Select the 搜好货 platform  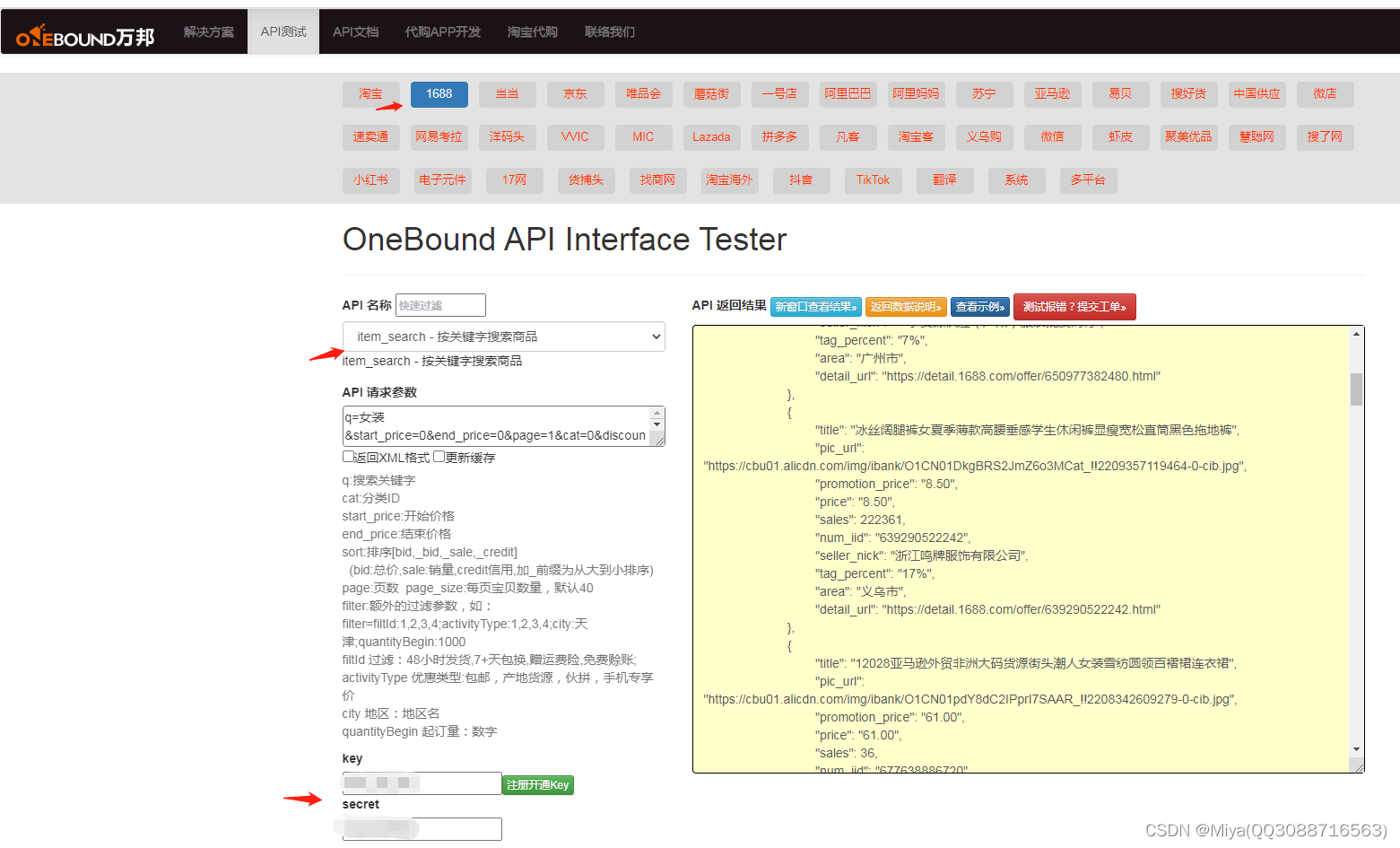(1189, 94)
